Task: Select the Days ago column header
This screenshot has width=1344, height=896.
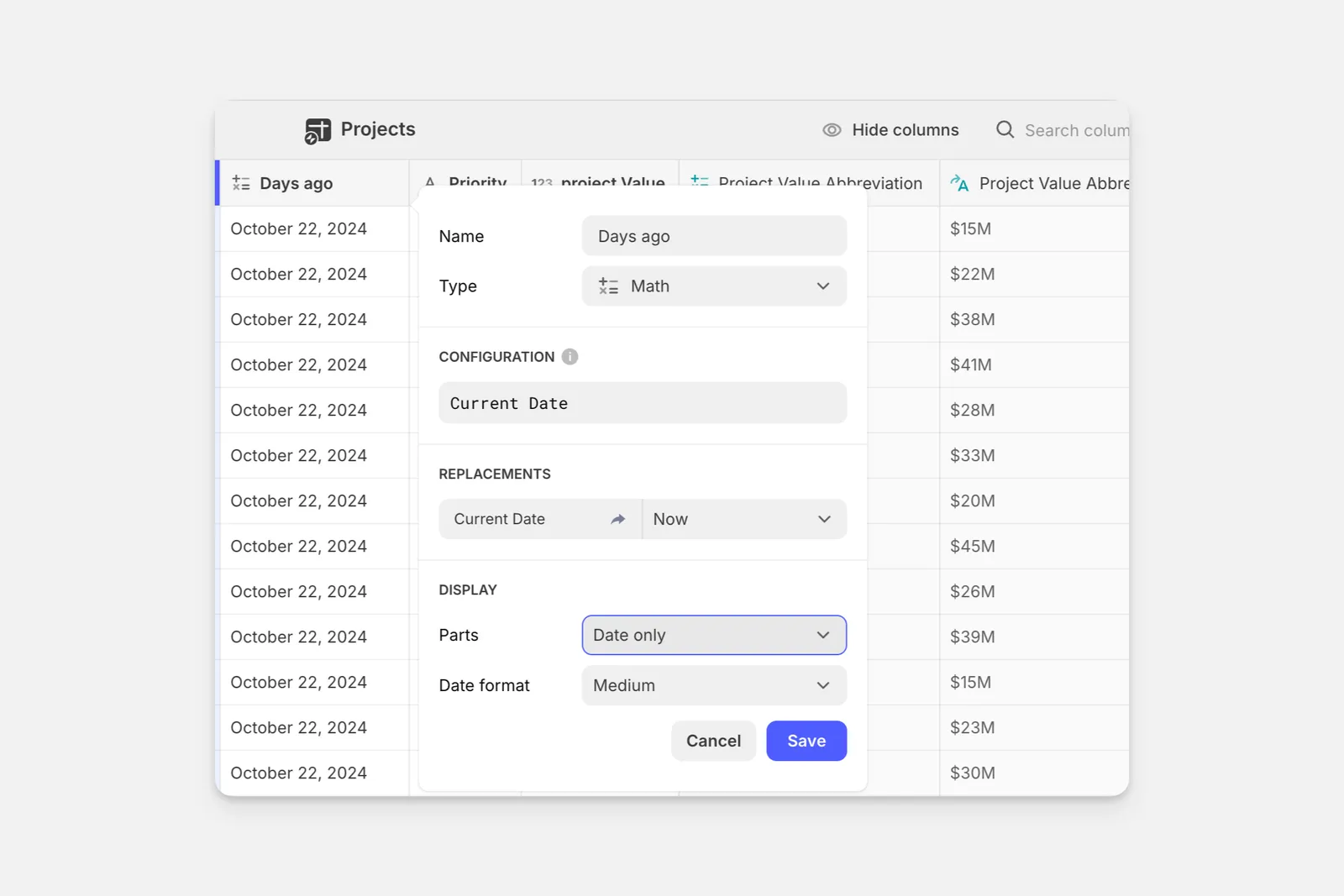Action: point(312,183)
